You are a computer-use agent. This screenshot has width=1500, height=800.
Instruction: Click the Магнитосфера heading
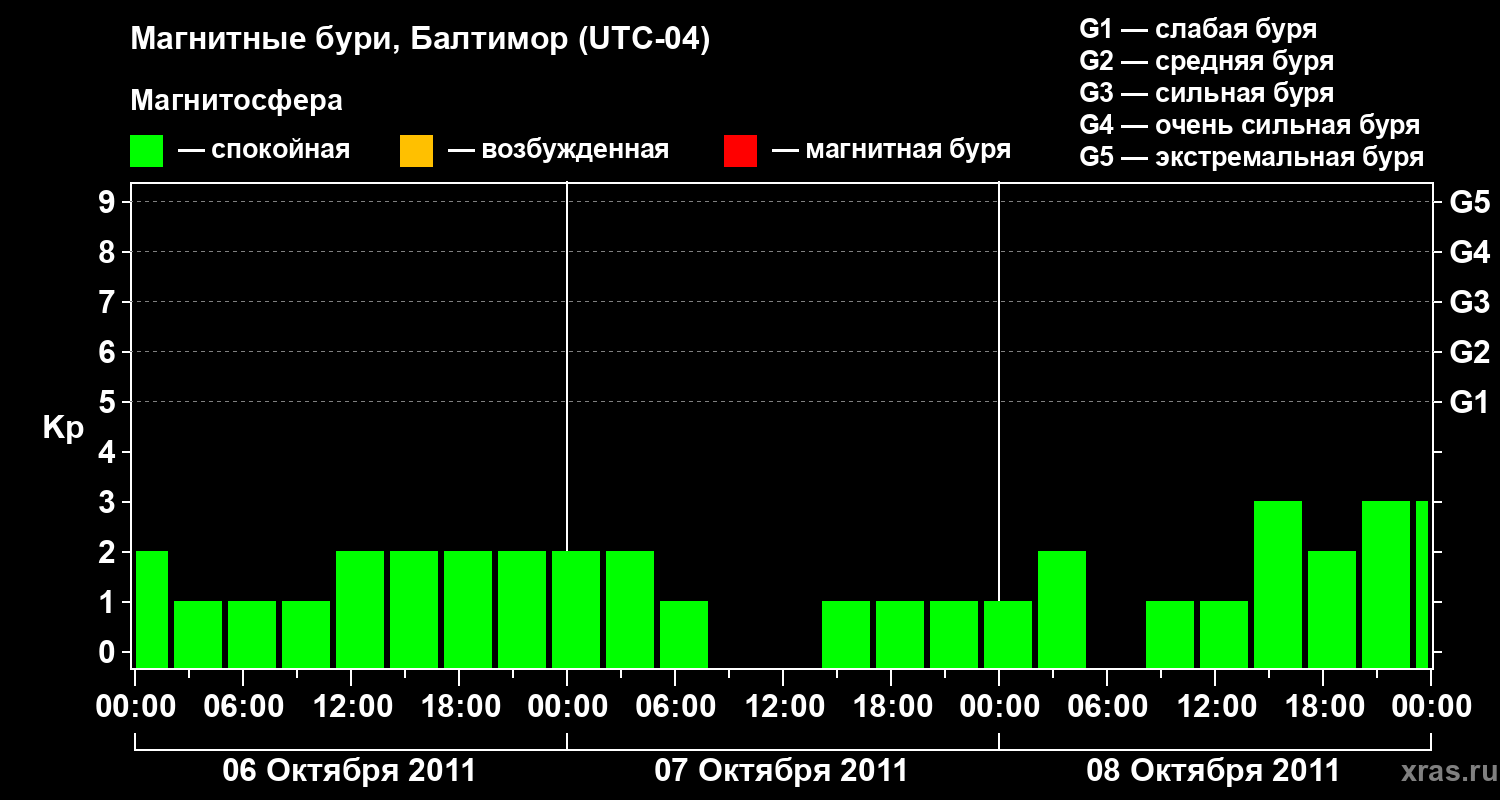click(x=236, y=101)
